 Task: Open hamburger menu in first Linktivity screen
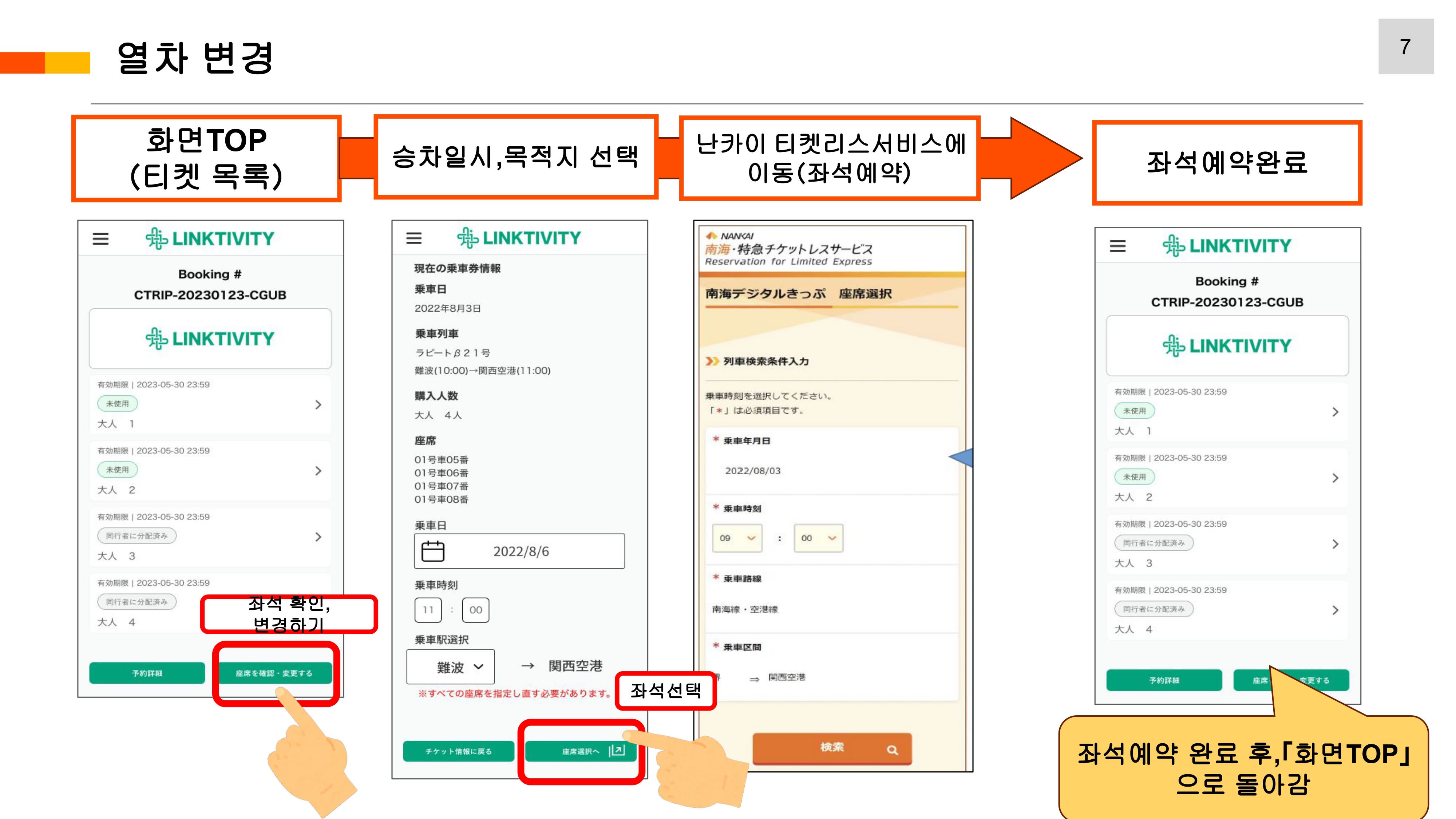(x=100, y=239)
